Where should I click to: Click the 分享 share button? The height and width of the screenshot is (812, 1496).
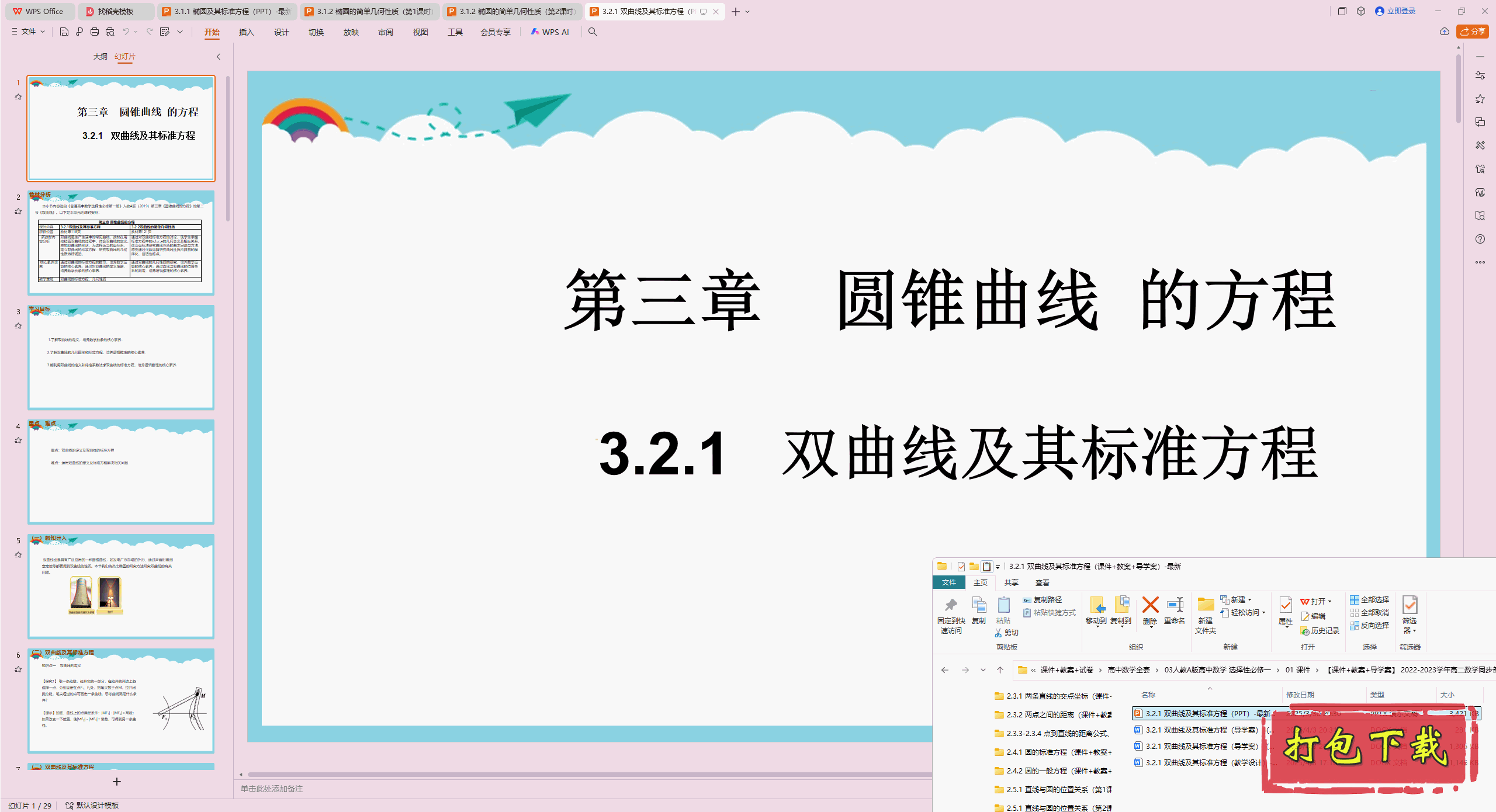[1473, 32]
